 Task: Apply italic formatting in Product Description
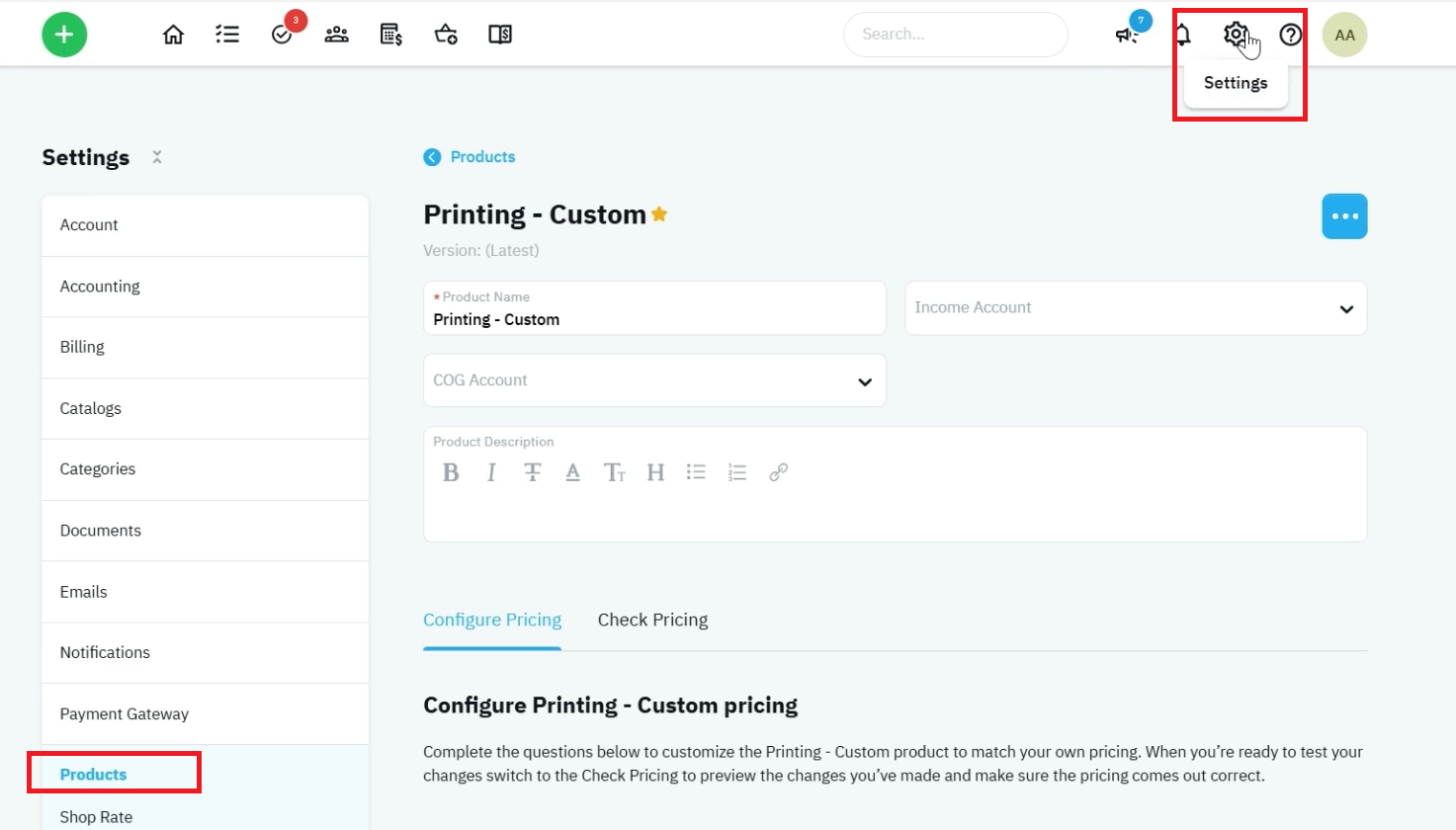[x=491, y=472]
